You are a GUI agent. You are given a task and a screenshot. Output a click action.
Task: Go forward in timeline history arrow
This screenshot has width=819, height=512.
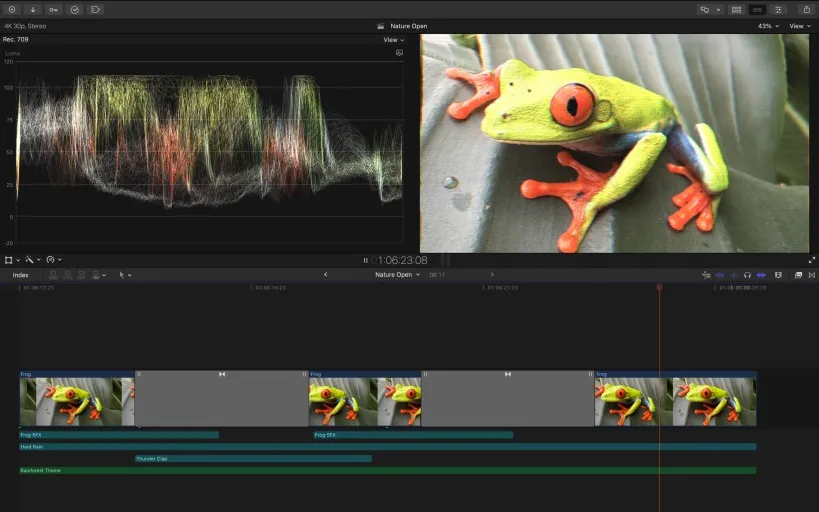tap(492, 275)
